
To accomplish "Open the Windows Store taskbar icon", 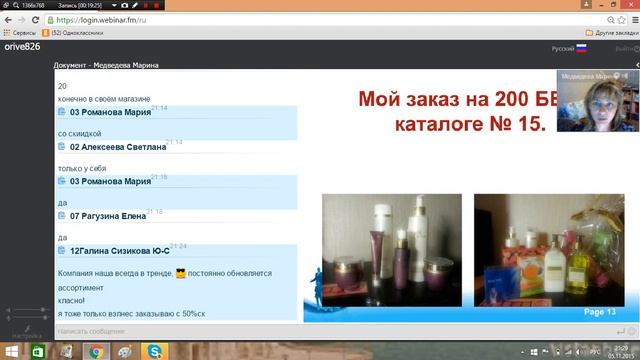I will (38, 351).
